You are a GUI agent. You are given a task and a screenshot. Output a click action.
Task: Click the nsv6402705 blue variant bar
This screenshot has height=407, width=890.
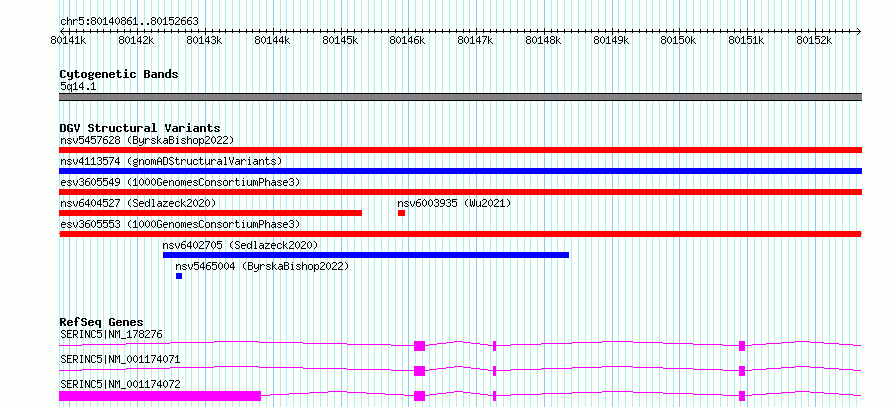(x=366, y=255)
